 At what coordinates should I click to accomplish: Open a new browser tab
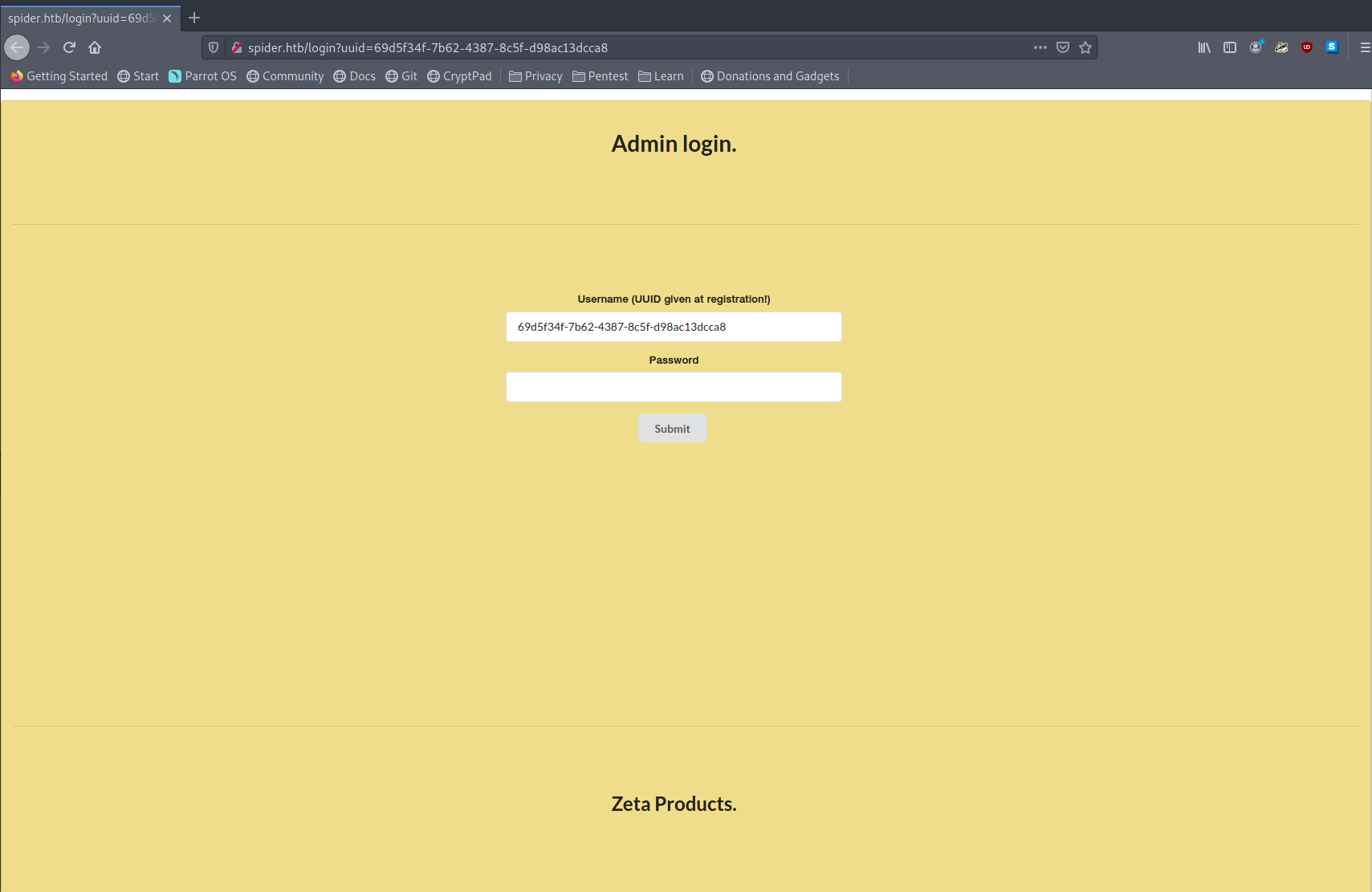pyautogui.click(x=194, y=18)
